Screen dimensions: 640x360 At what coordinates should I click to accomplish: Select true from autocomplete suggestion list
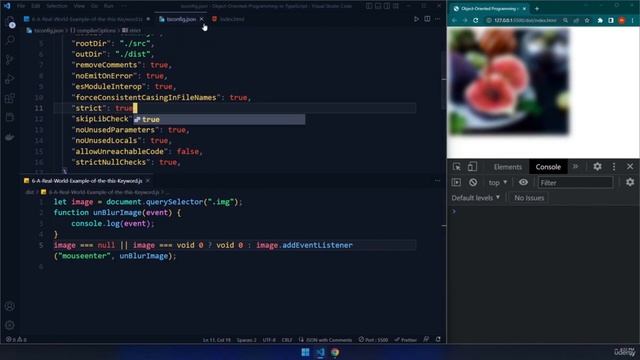click(219, 119)
